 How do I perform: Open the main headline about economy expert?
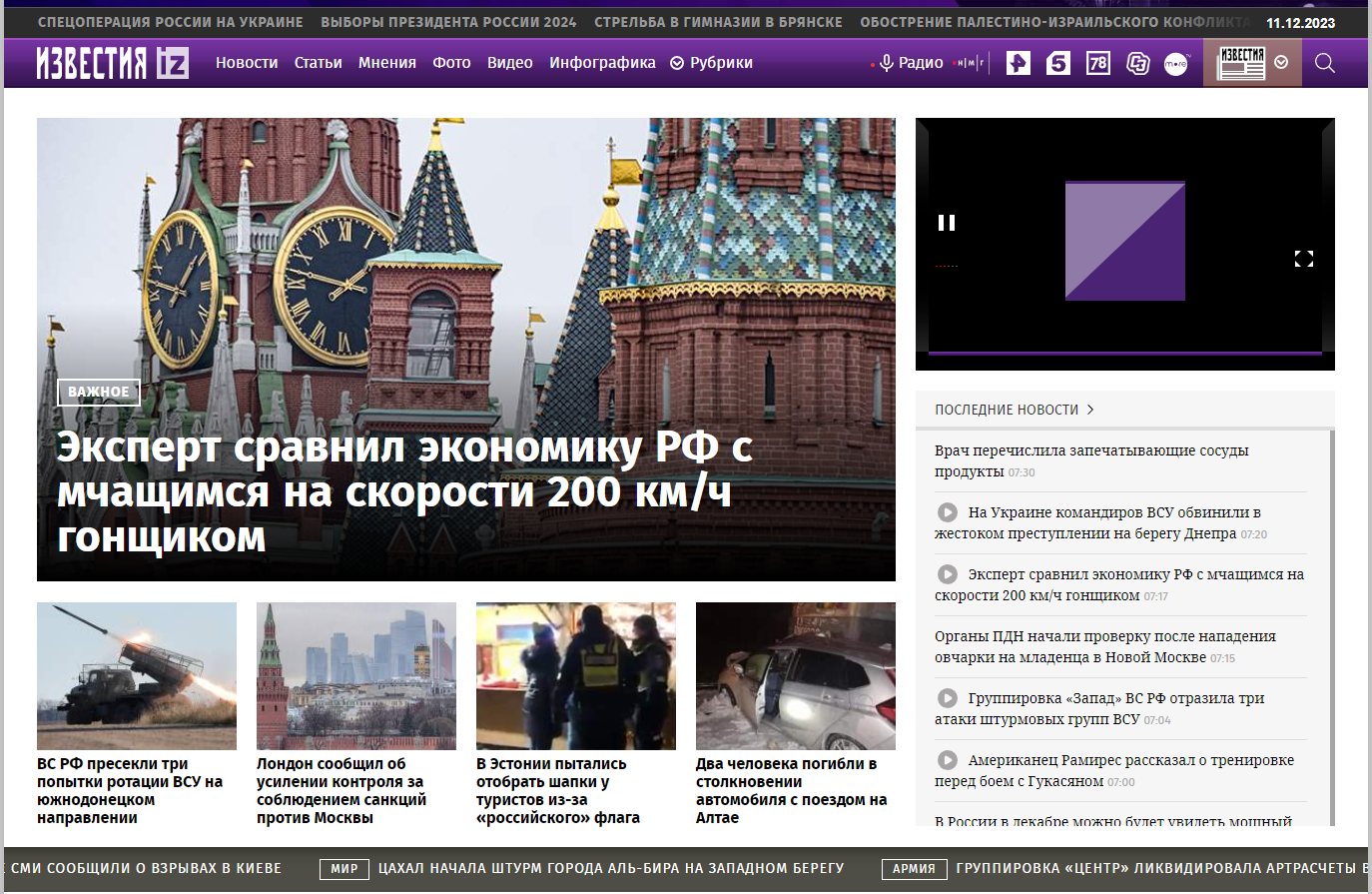pos(404,491)
